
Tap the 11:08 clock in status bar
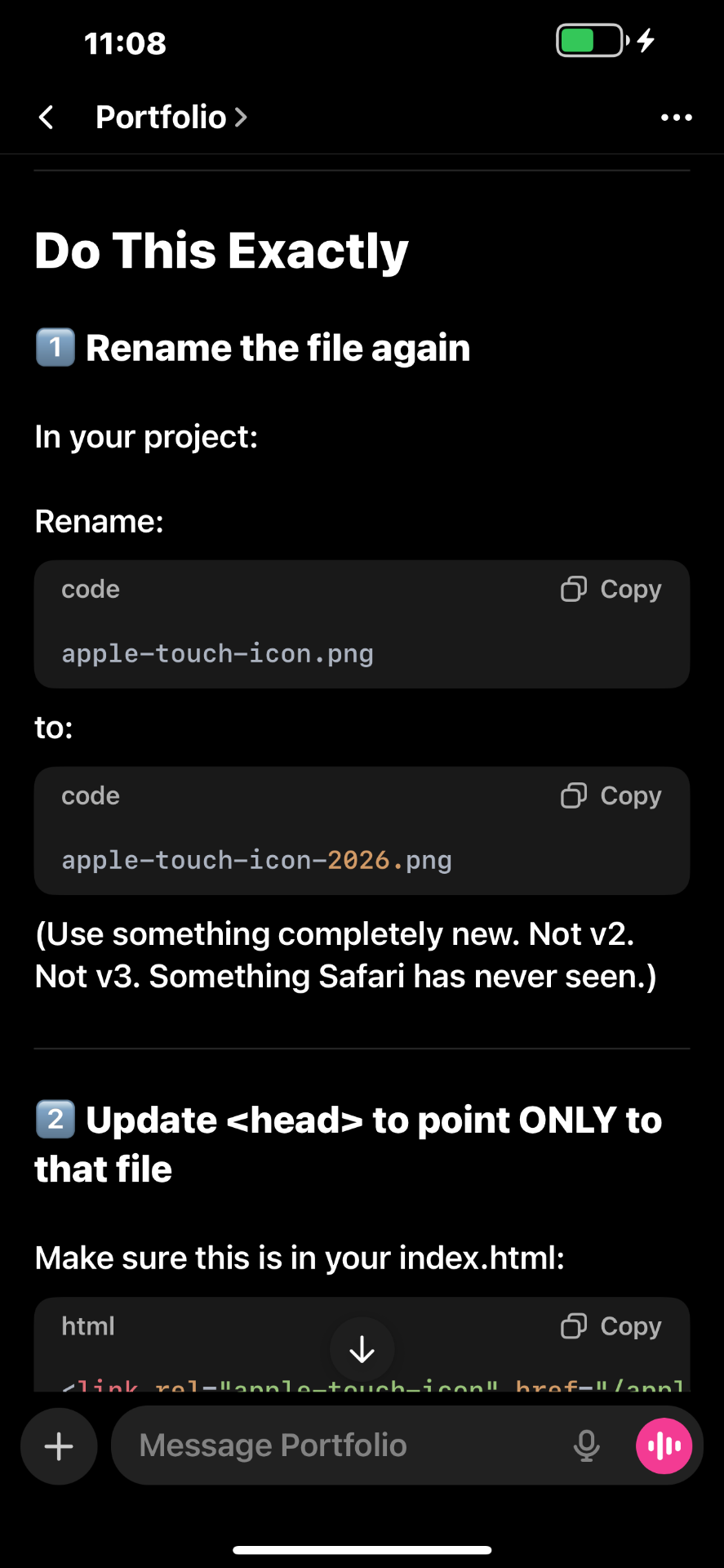tap(125, 43)
